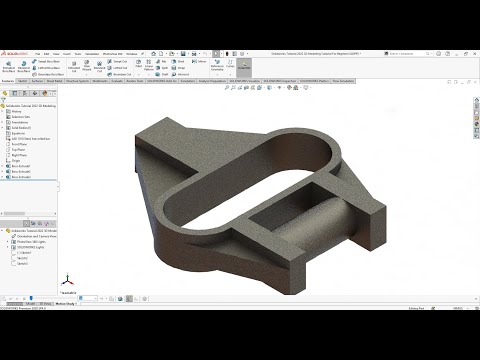Click Boundary Boss/Base in the ribbon
Screen dimensions: 480x360
(48, 74)
